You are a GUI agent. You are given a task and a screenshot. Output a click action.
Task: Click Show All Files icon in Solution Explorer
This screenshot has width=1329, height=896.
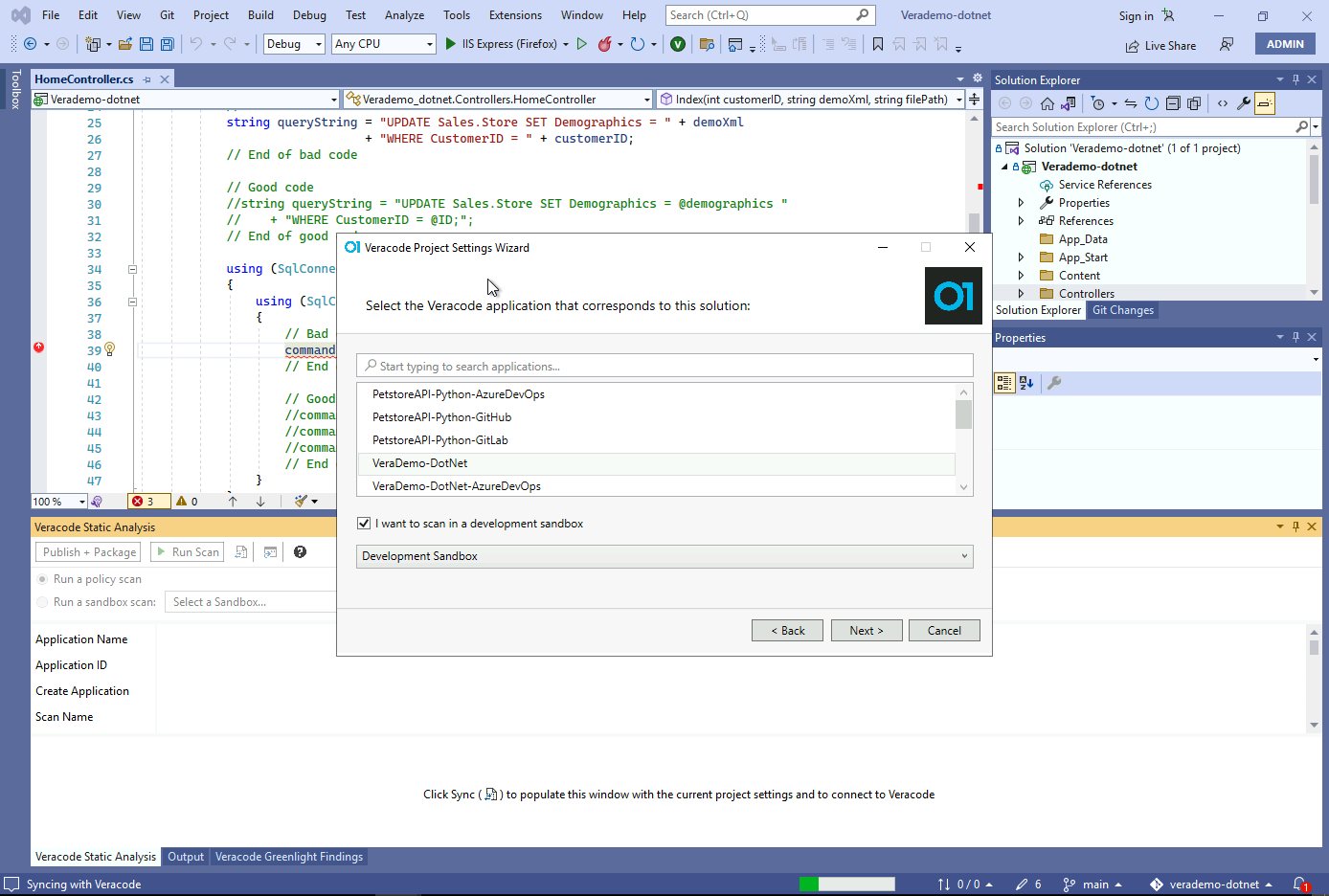point(1194,103)
